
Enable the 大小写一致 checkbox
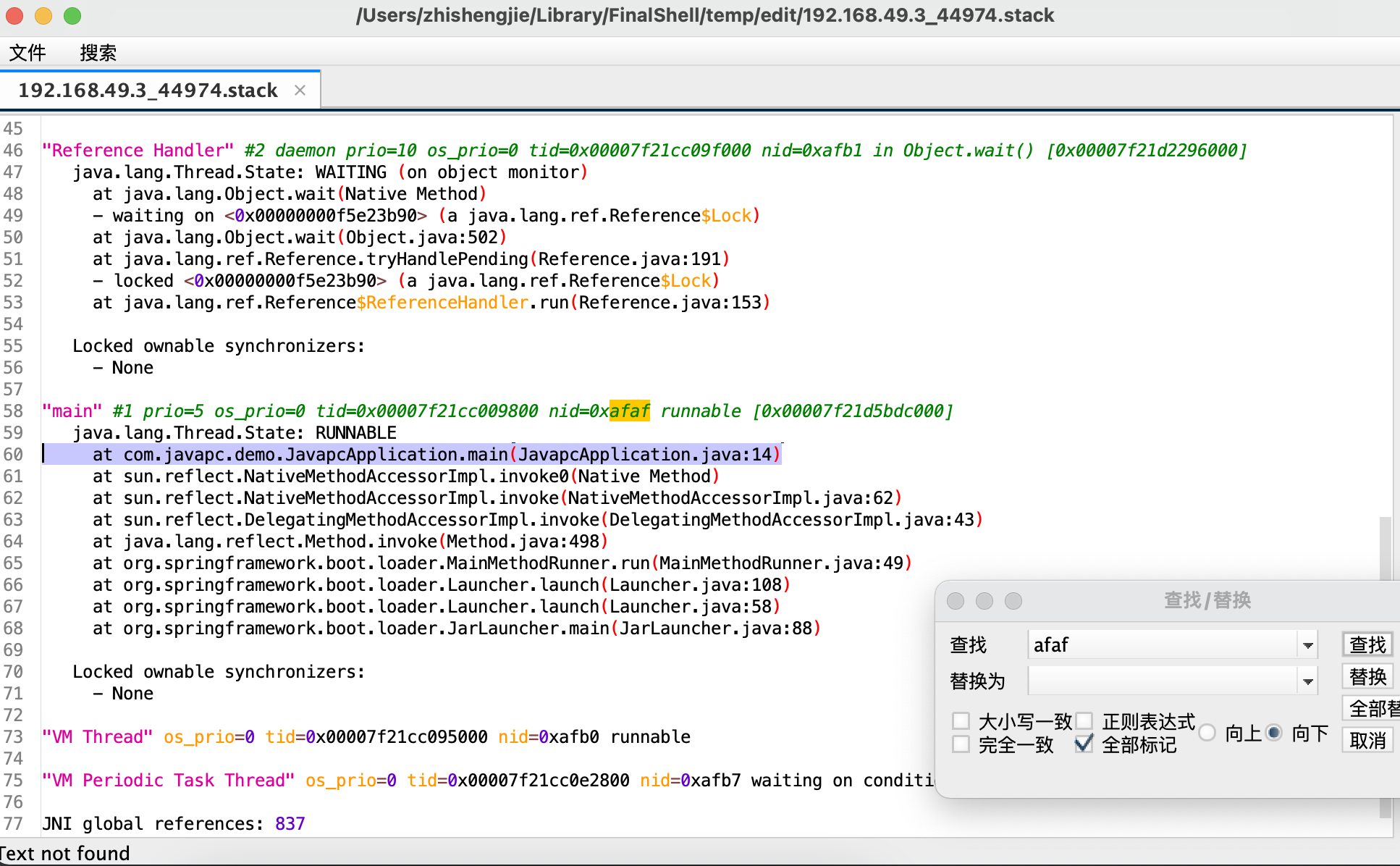pos(961,720)
